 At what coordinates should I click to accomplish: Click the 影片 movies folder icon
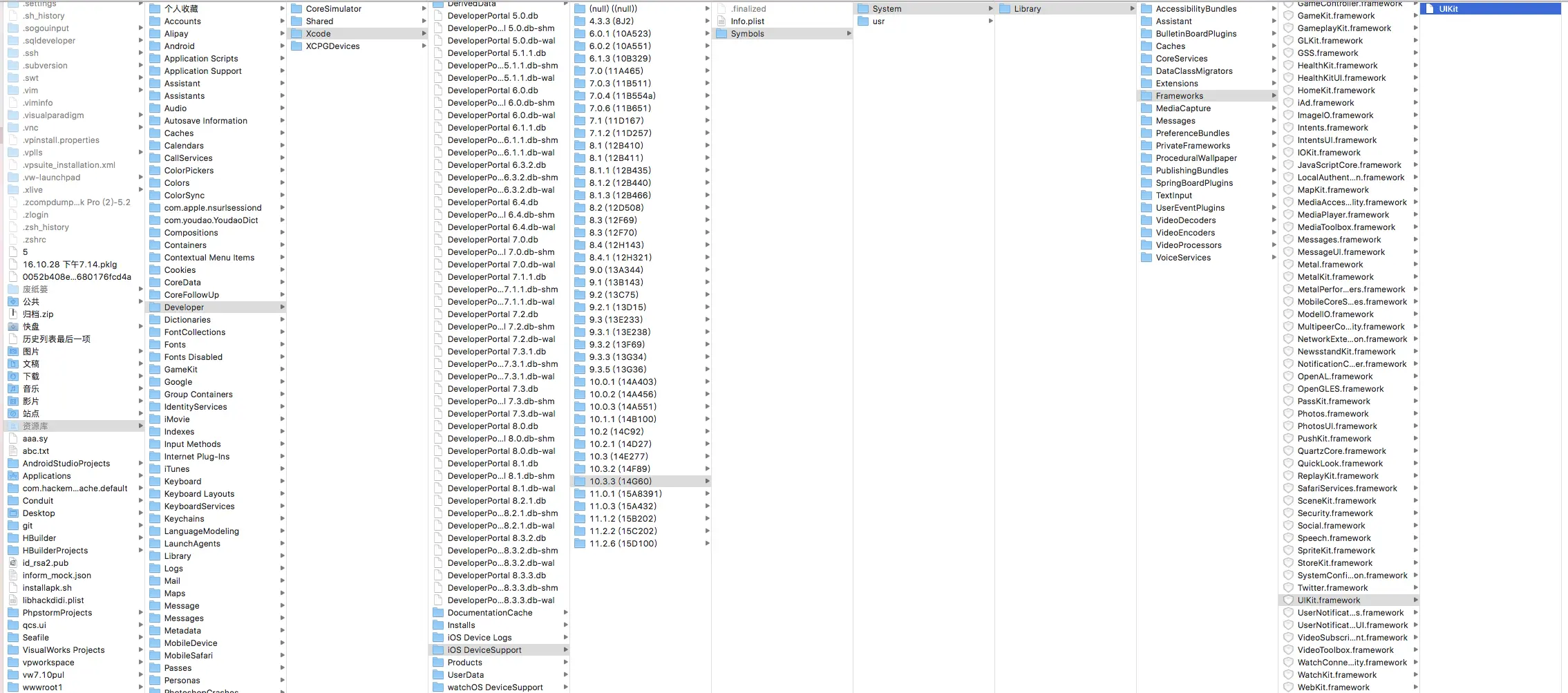[x=13, y=401]
